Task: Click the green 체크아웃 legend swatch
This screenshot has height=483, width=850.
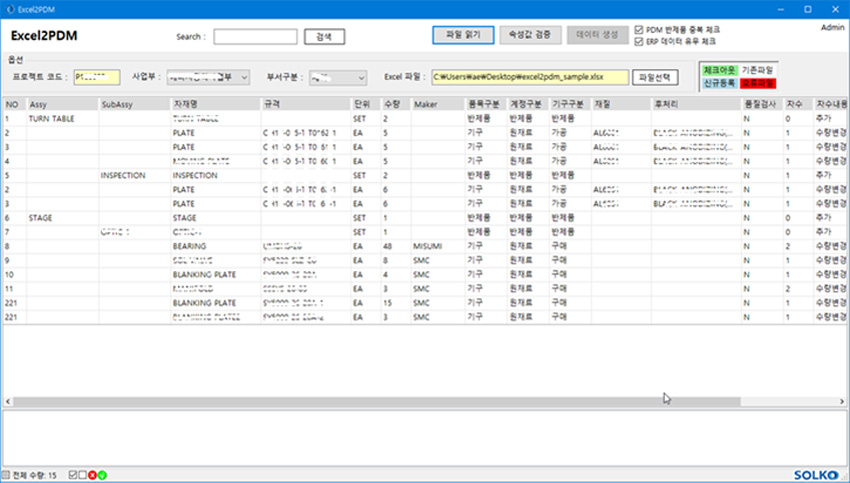Action: [x=718, y=70]
